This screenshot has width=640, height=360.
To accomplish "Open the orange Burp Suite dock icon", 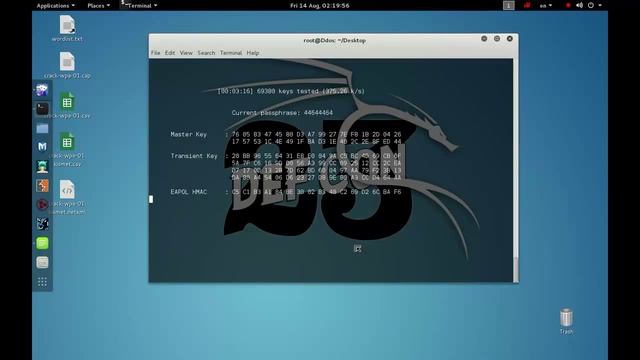I will click(x=42, y=186).
